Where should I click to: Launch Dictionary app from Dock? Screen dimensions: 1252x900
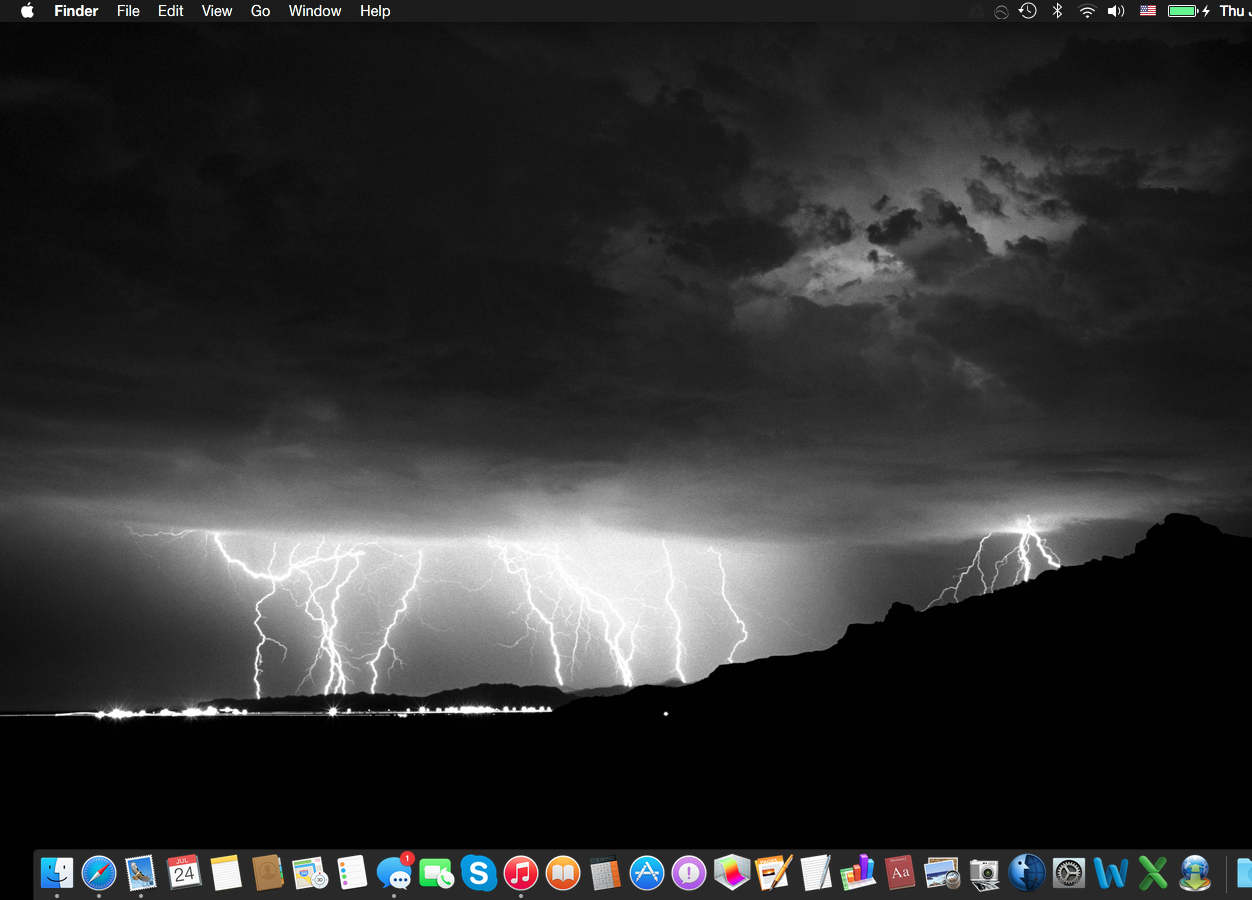pyautogui.click(x=900, y=873)
